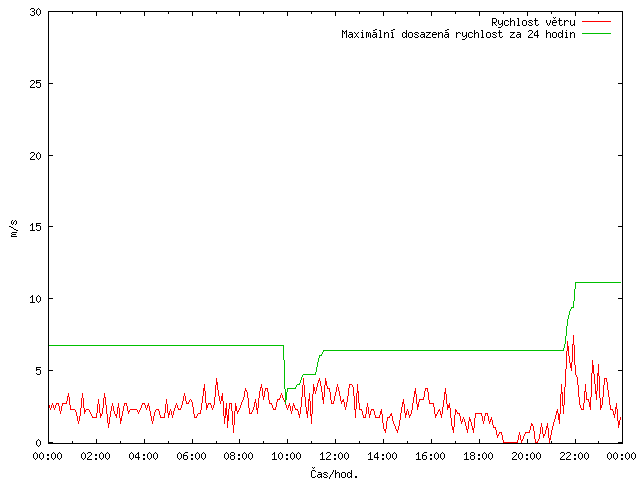The height and width of the screenshot is (480, 640).
Task: Click the y-axis label 'm/s'
Action: pyautogui.click(x=14, y=229)
